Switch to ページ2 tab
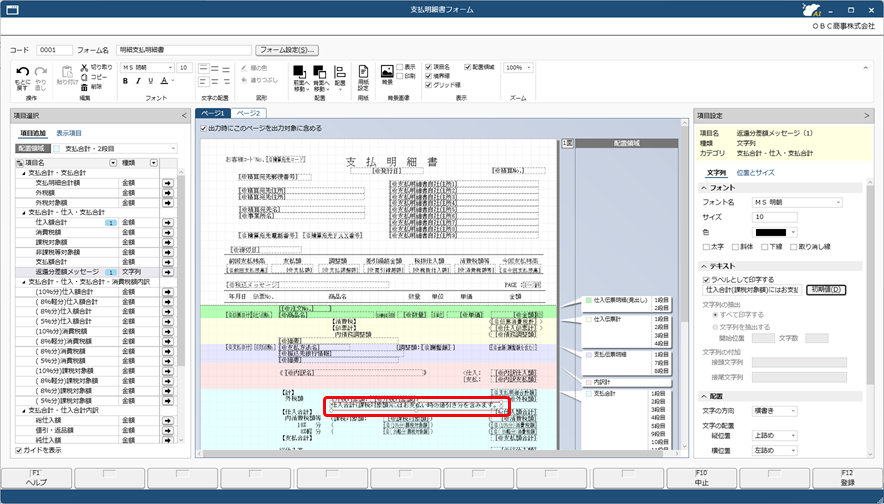This screenshot has width=884, height=504. pyautogui.click(x=249, y=113)
